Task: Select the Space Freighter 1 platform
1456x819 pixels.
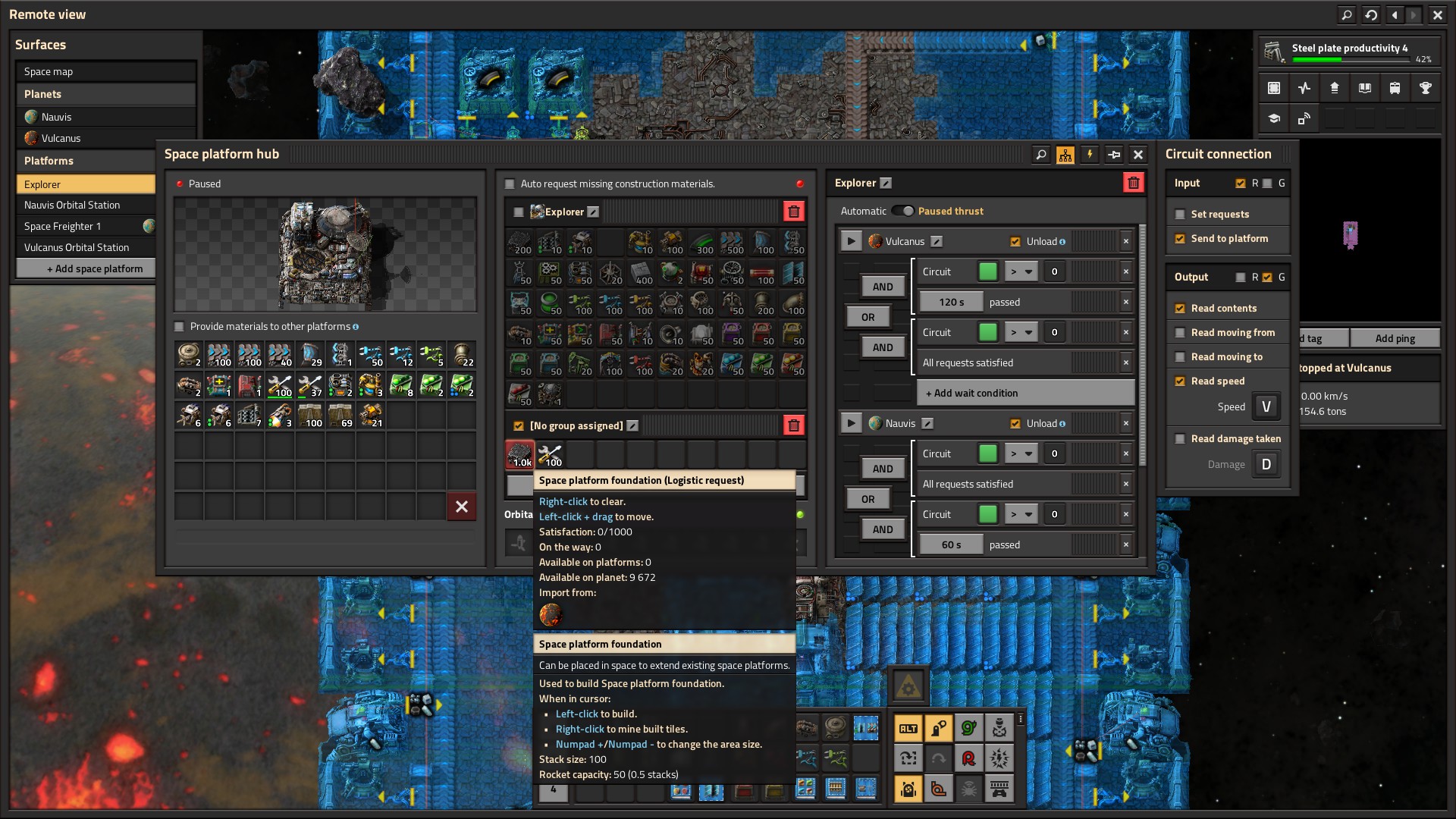Action: click(86, 226)
